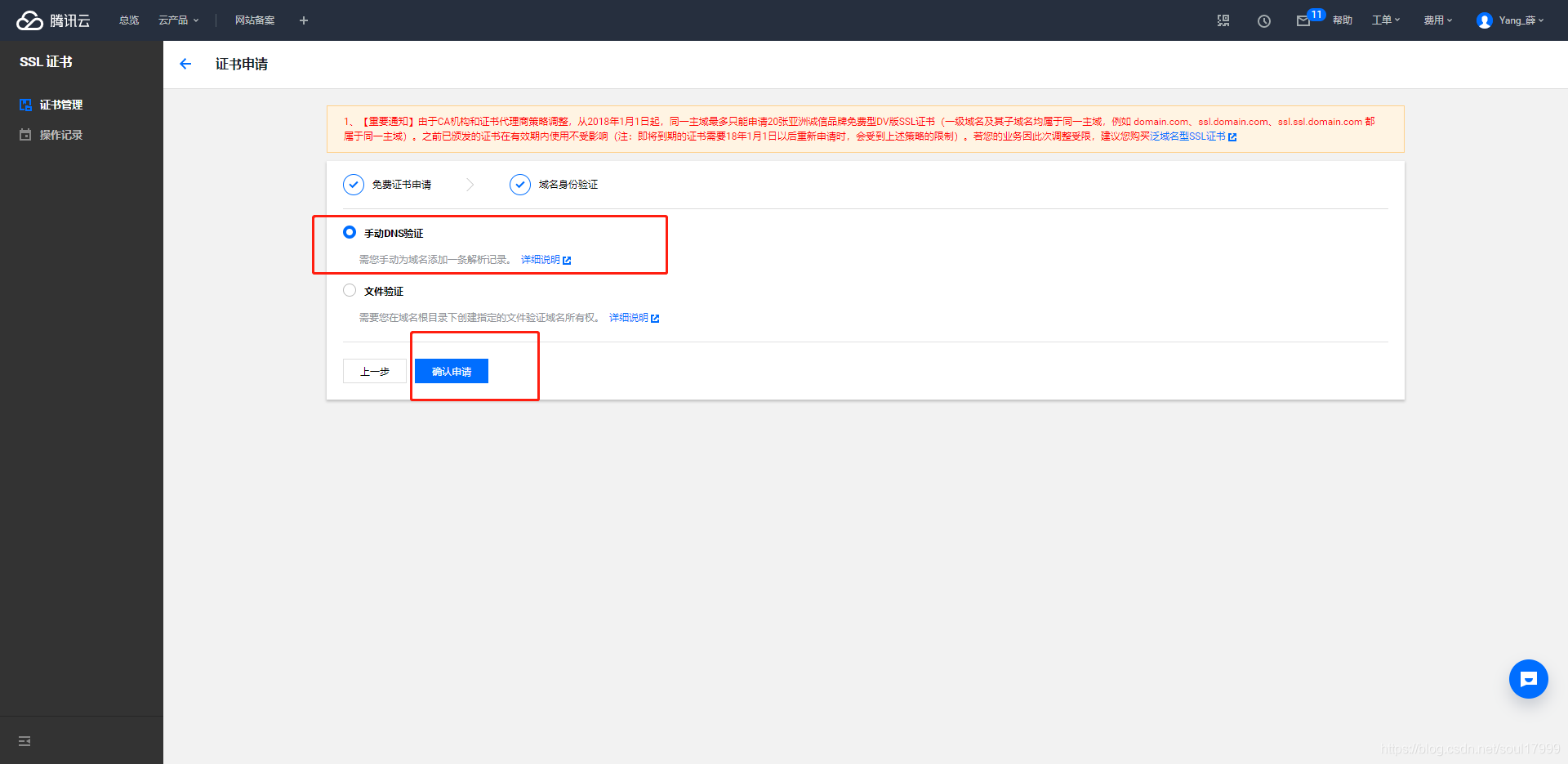Click the 域名身份验证 step label
This screenshot has height=764, width=1568.
tap(568, 185)
